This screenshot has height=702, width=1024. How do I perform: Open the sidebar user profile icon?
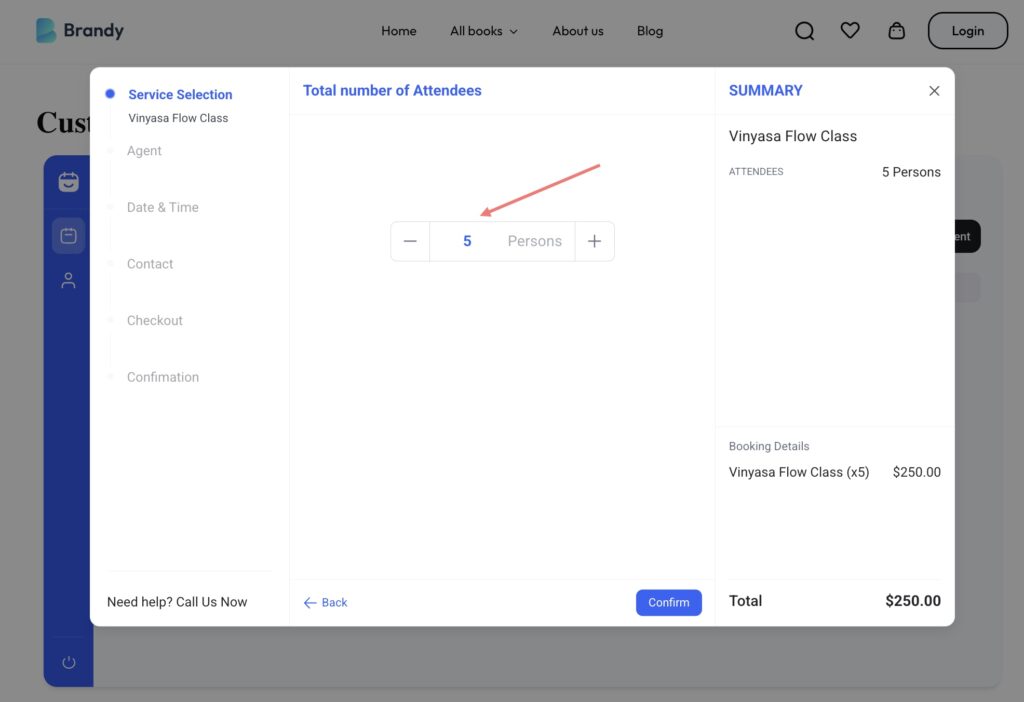tap(68, 280)
